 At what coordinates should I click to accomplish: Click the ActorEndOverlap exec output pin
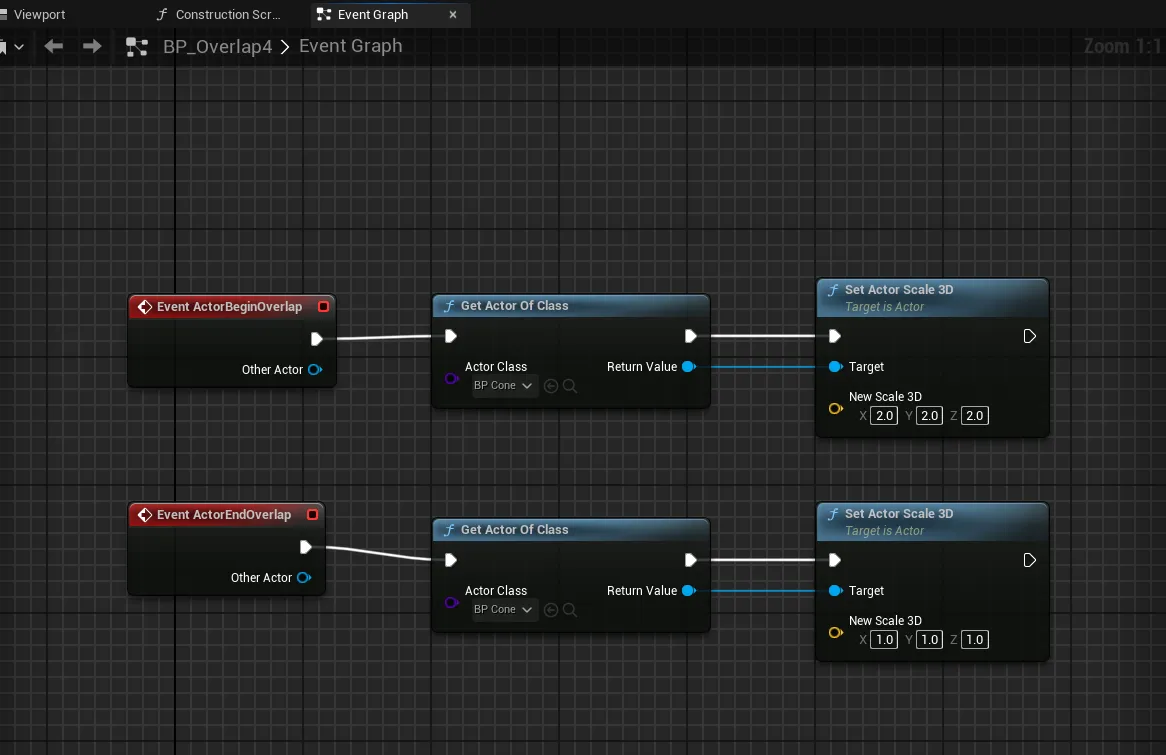(306, 547)
